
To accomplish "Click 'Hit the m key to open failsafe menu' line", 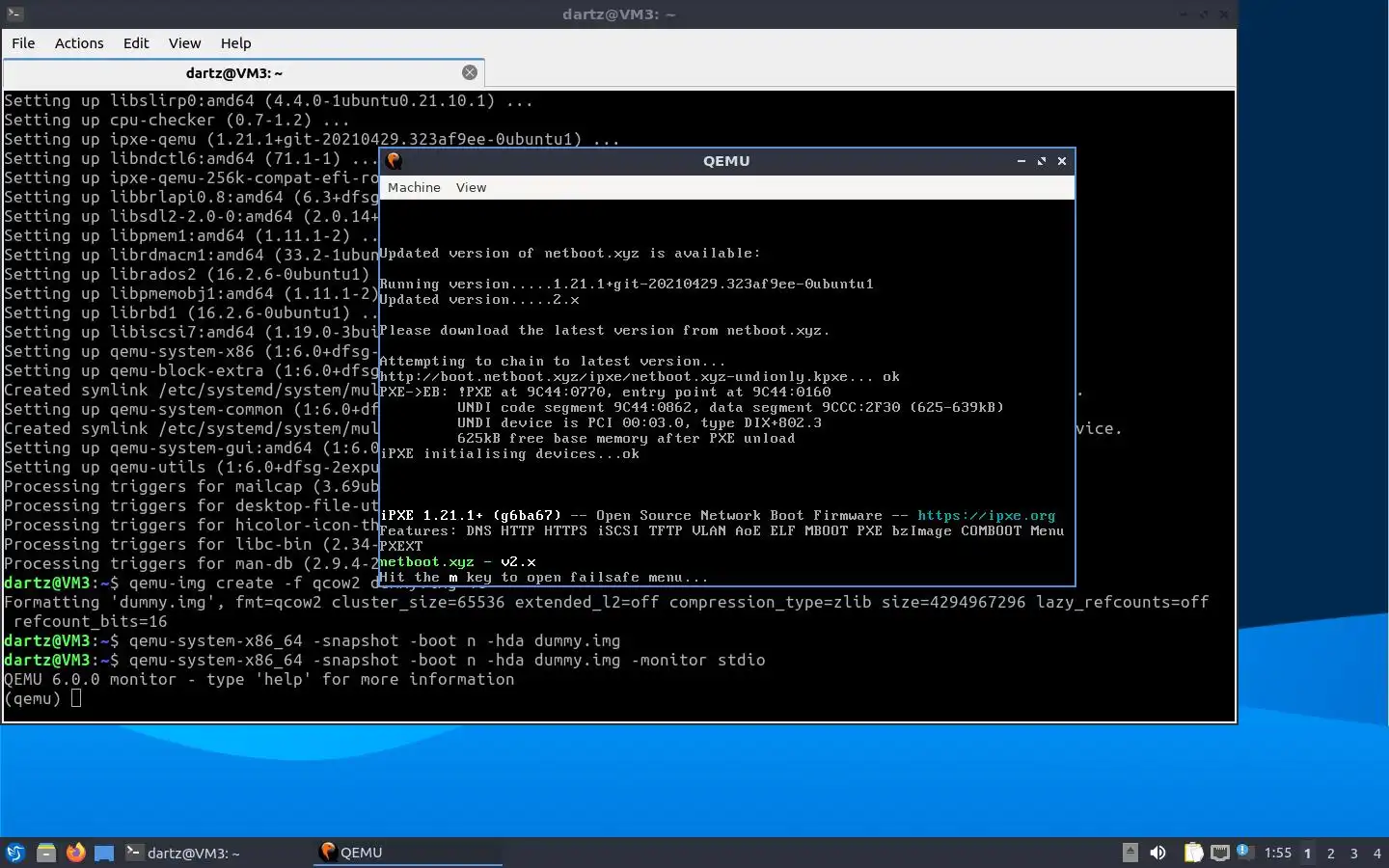I will [544, 578].
